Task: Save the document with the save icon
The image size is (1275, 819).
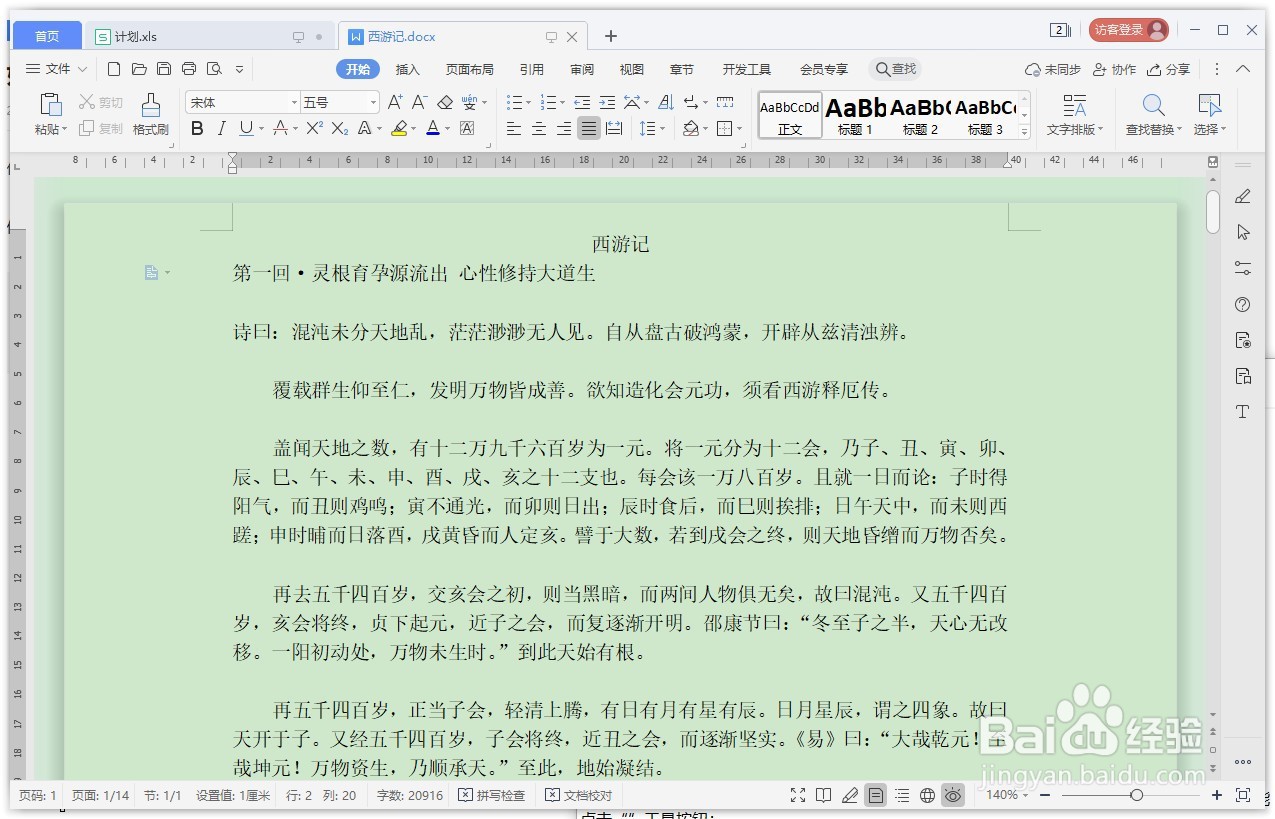Action: click(164, 69)
